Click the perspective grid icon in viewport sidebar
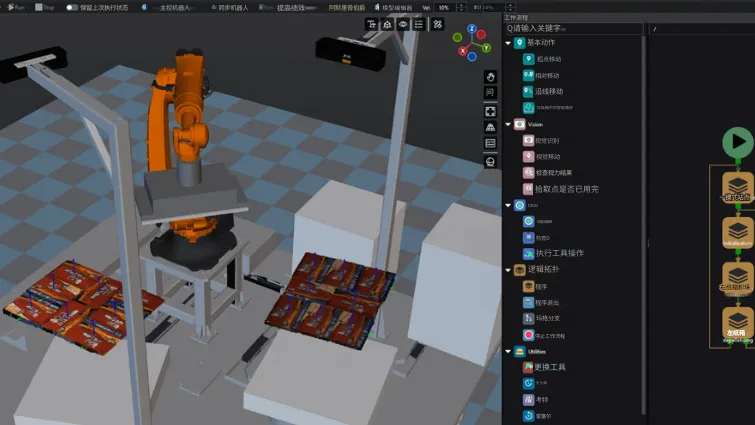Screen dimensions: 755x425 pos(490,128)
